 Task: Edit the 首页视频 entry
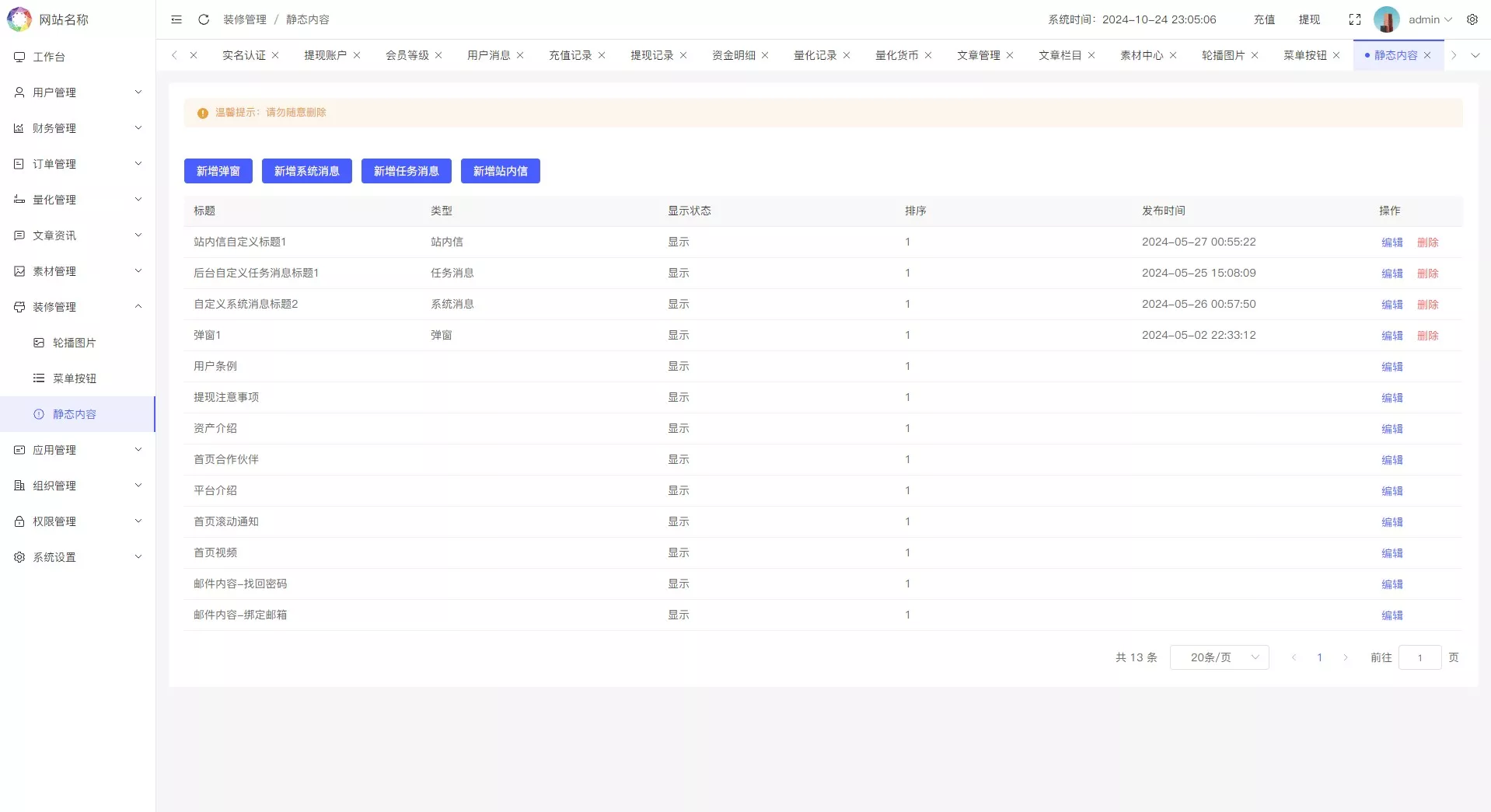point(1391,552)
